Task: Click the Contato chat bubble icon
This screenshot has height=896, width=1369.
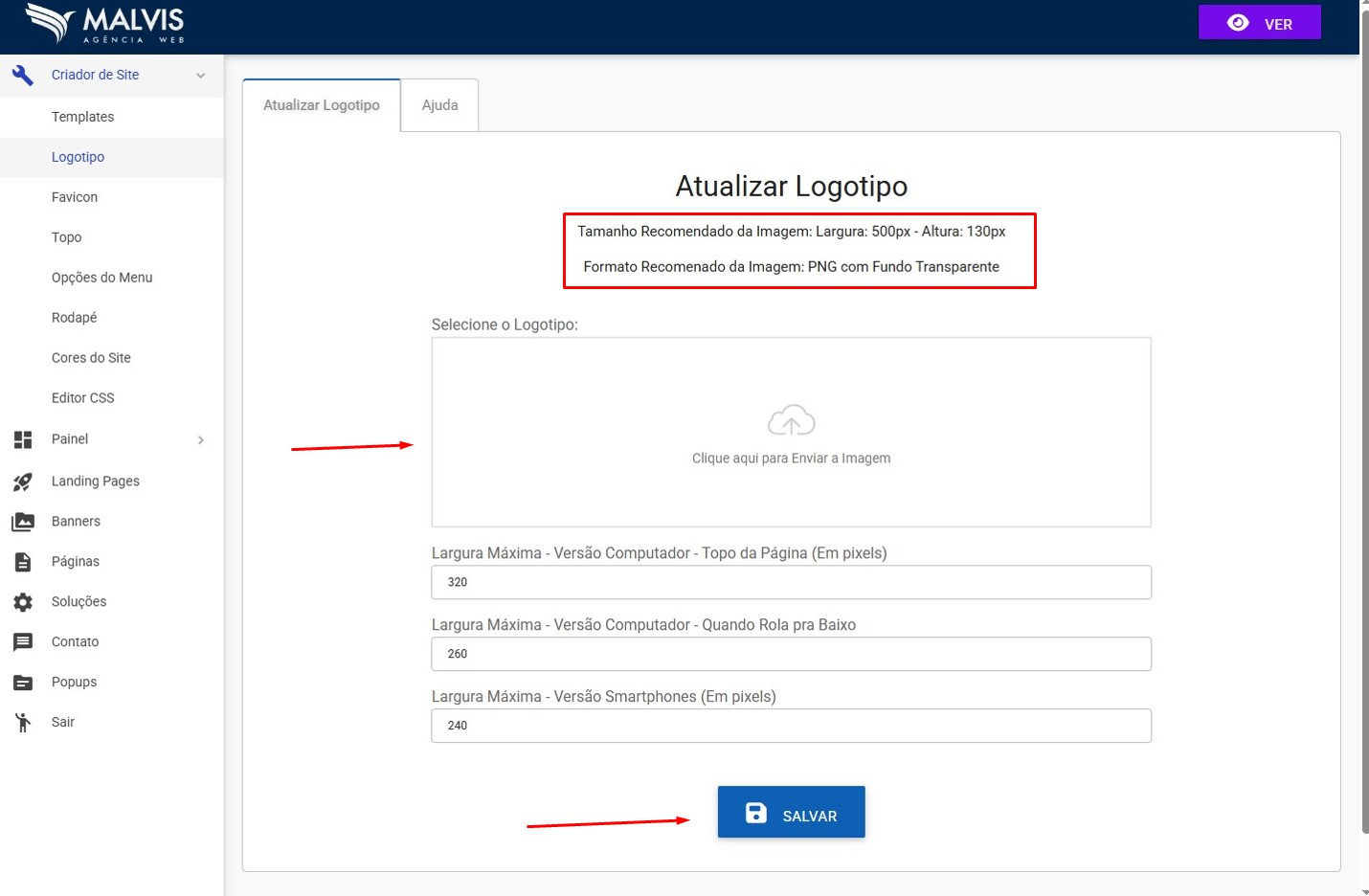Action: coord(23,642)
